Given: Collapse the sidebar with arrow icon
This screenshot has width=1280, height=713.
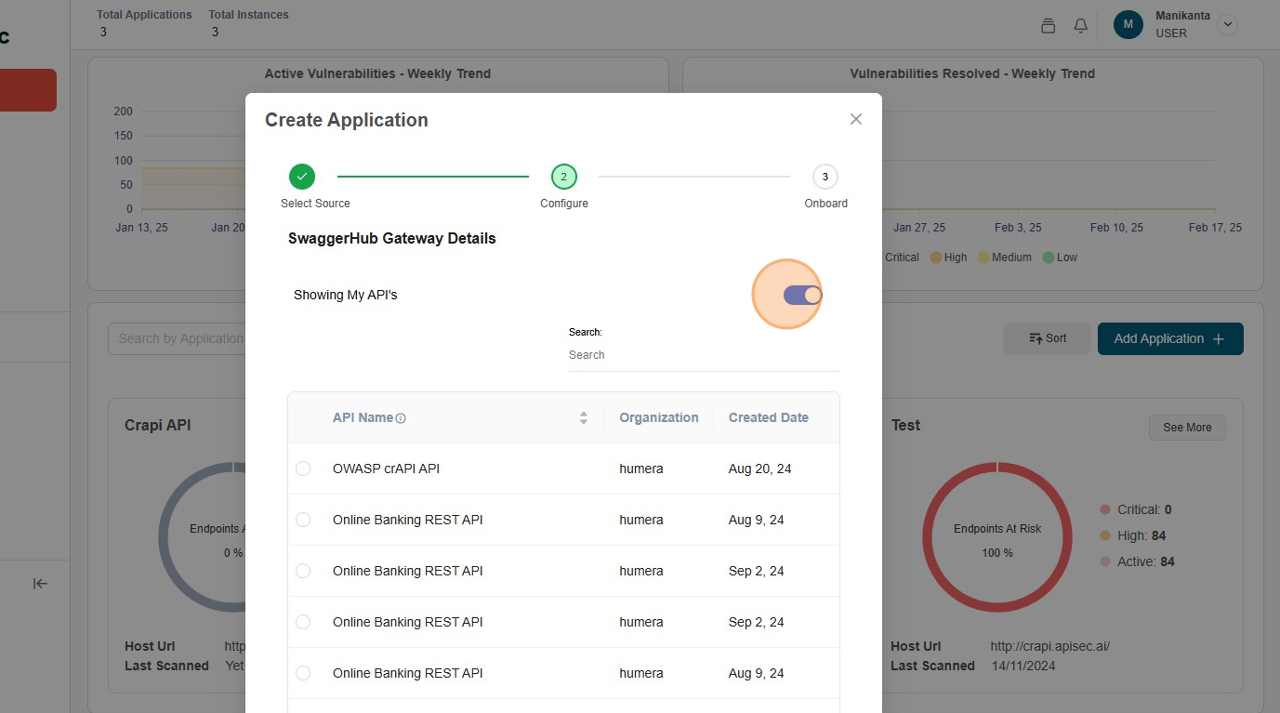Looking at the screenshot, I should coord(40,583).
